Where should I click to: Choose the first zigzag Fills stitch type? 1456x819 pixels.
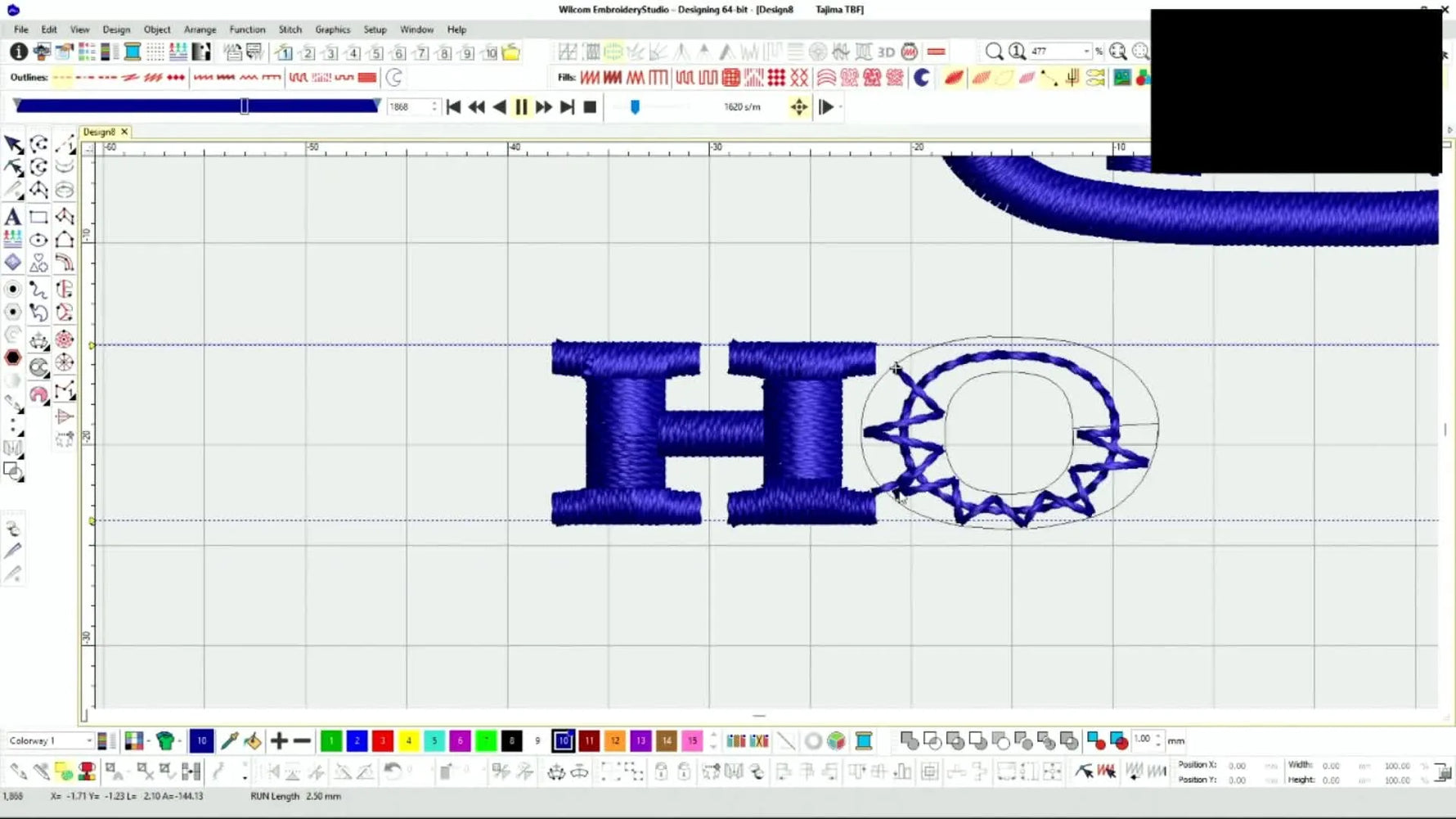pyautogui.click(x=590, y=78)
